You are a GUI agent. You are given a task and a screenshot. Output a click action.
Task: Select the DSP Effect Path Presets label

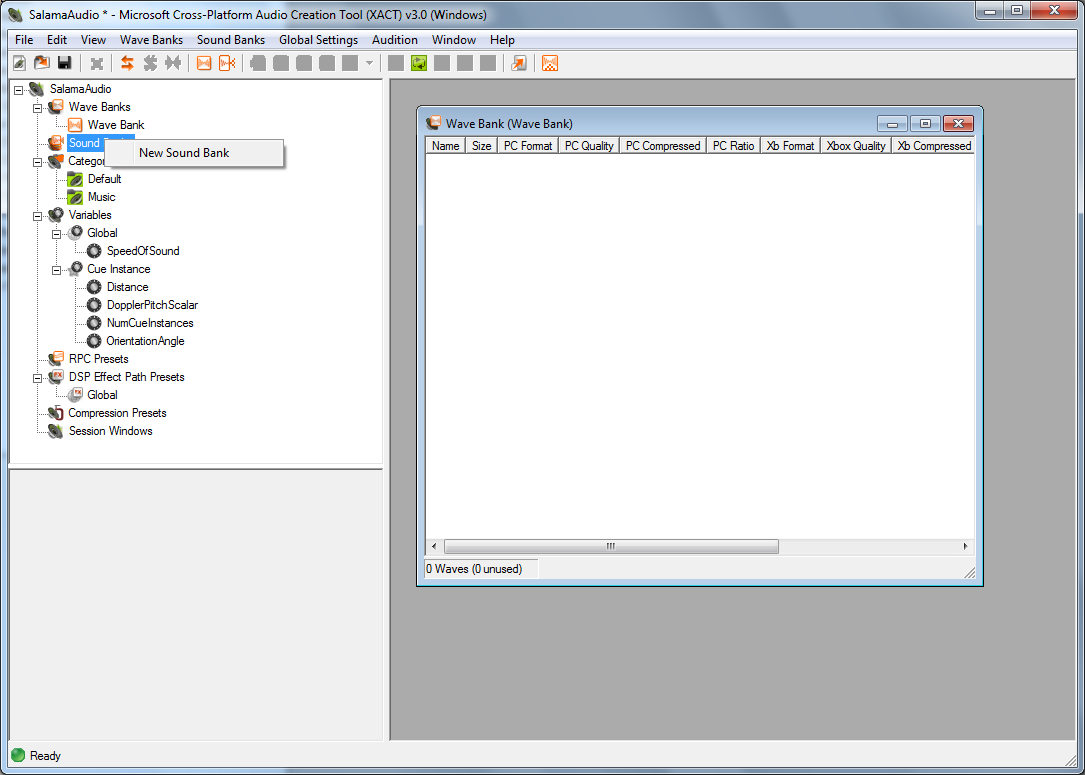pyautogui.click(x=127, y=377)
